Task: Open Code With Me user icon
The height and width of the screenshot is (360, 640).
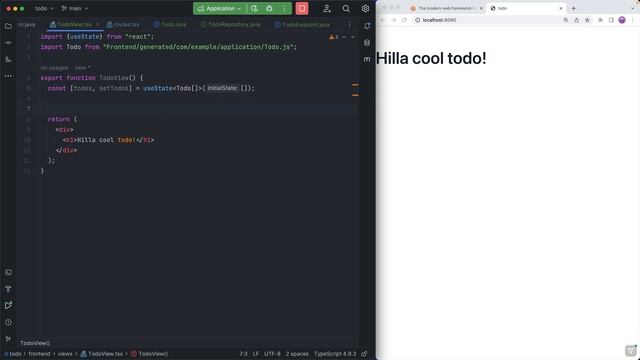Action: click(327, 8)
